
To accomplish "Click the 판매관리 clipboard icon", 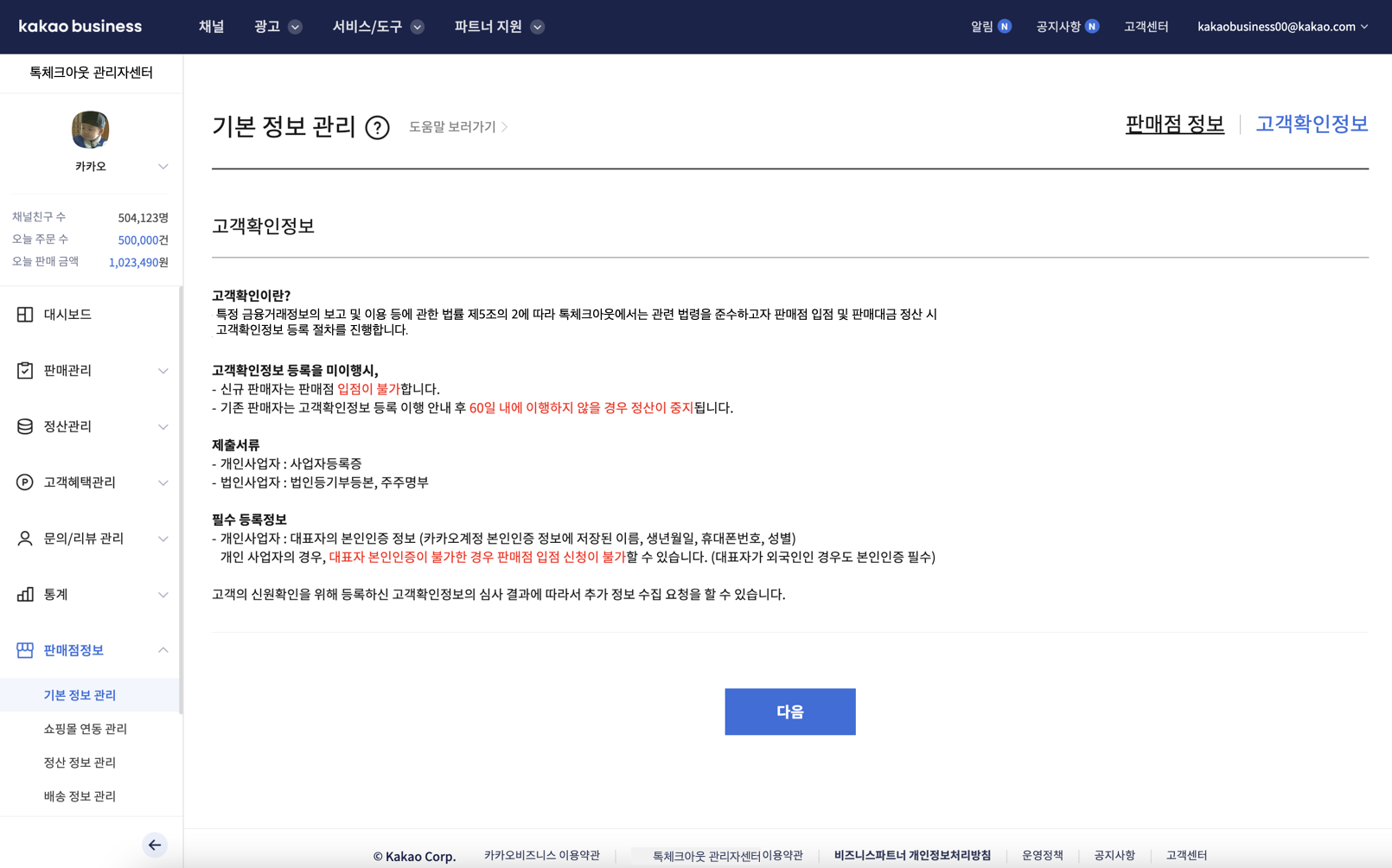I will click(25, 370).
